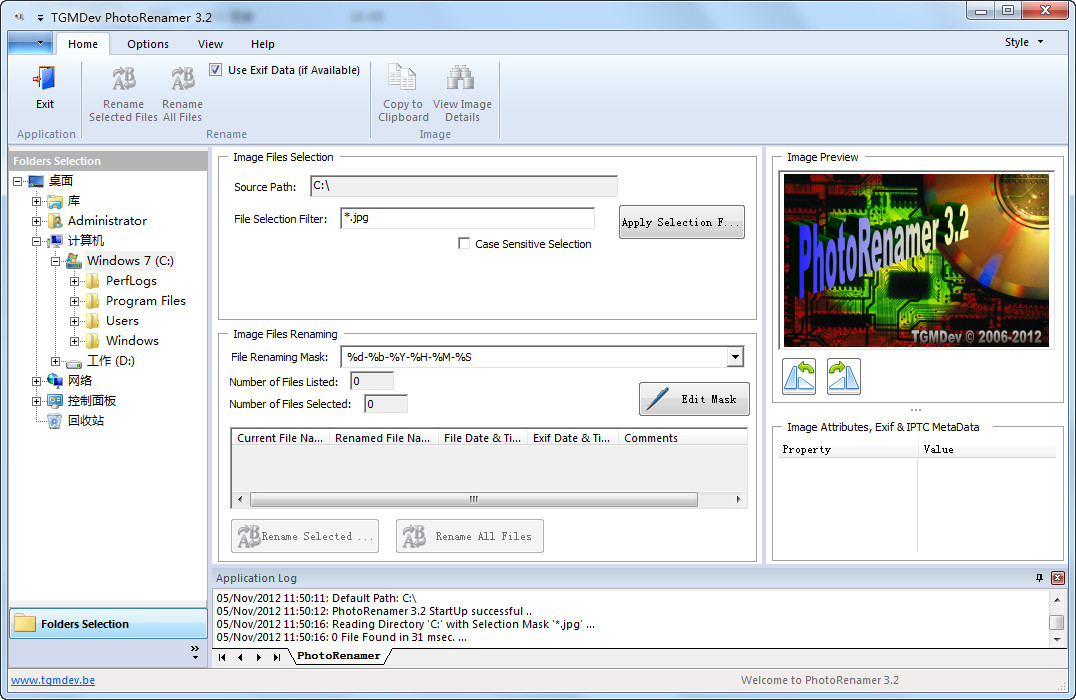1076x700 pixels.
Task: Switch to the Home ribbon tab
Action: [x=83, y=44]
